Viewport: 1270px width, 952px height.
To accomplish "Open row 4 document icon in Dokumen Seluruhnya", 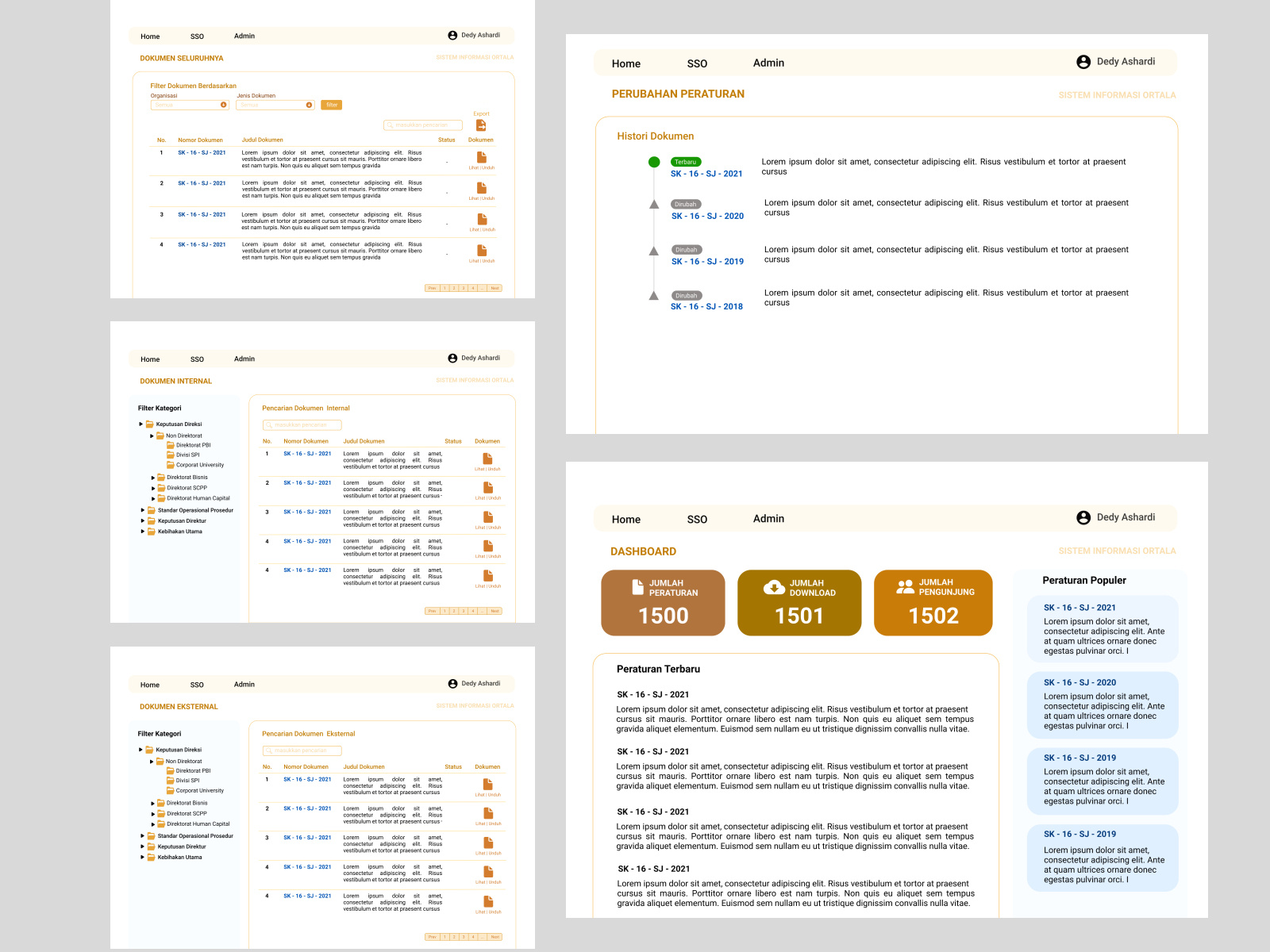I will [x=482, y=251].
